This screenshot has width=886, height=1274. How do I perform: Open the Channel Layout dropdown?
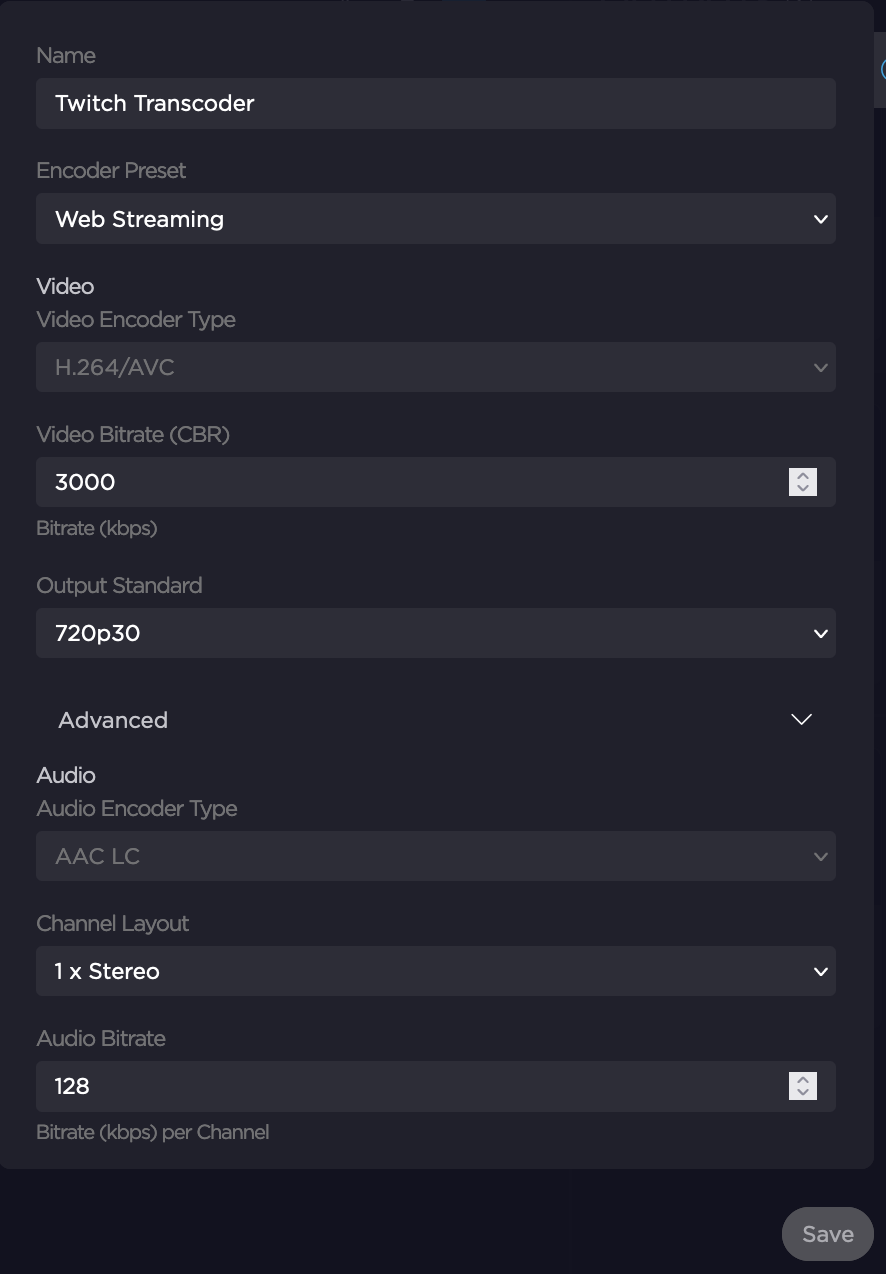click(436, 971)
